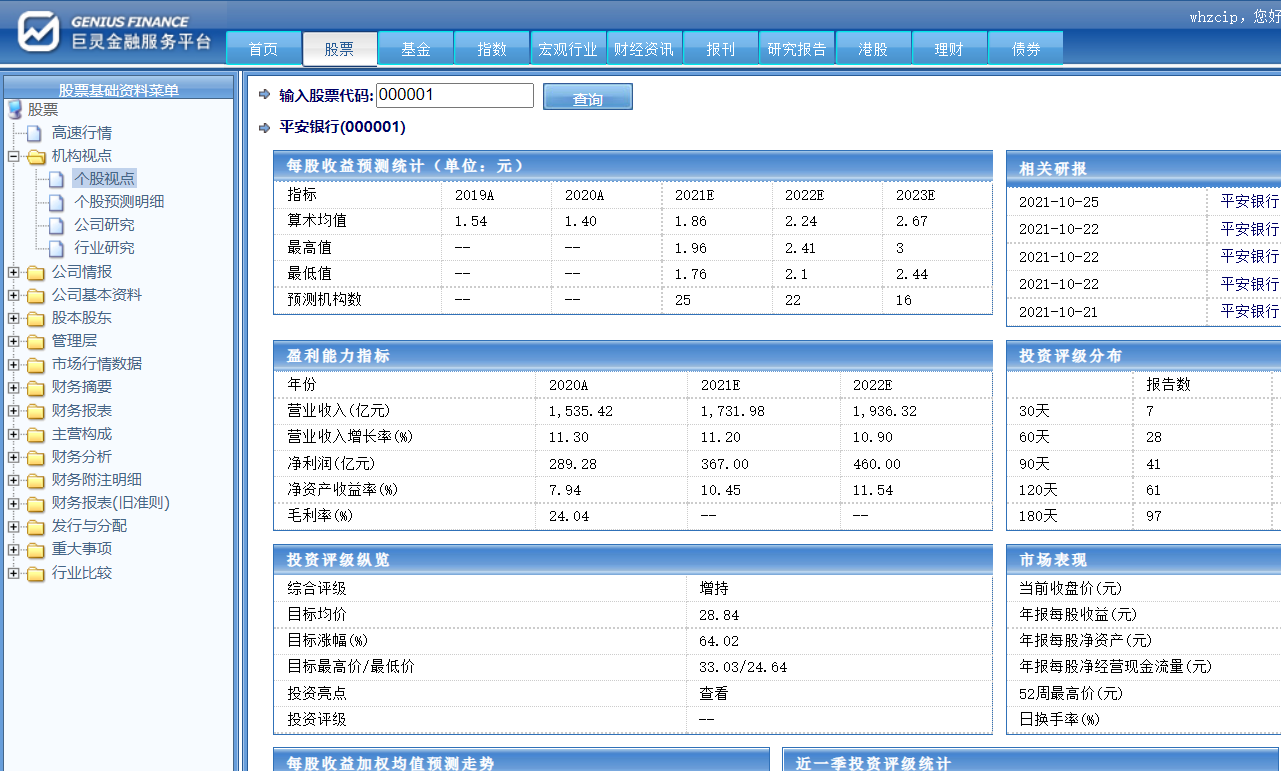Open the 港股 tab
Screen dimensions: 1281x771
coord(873,49)
